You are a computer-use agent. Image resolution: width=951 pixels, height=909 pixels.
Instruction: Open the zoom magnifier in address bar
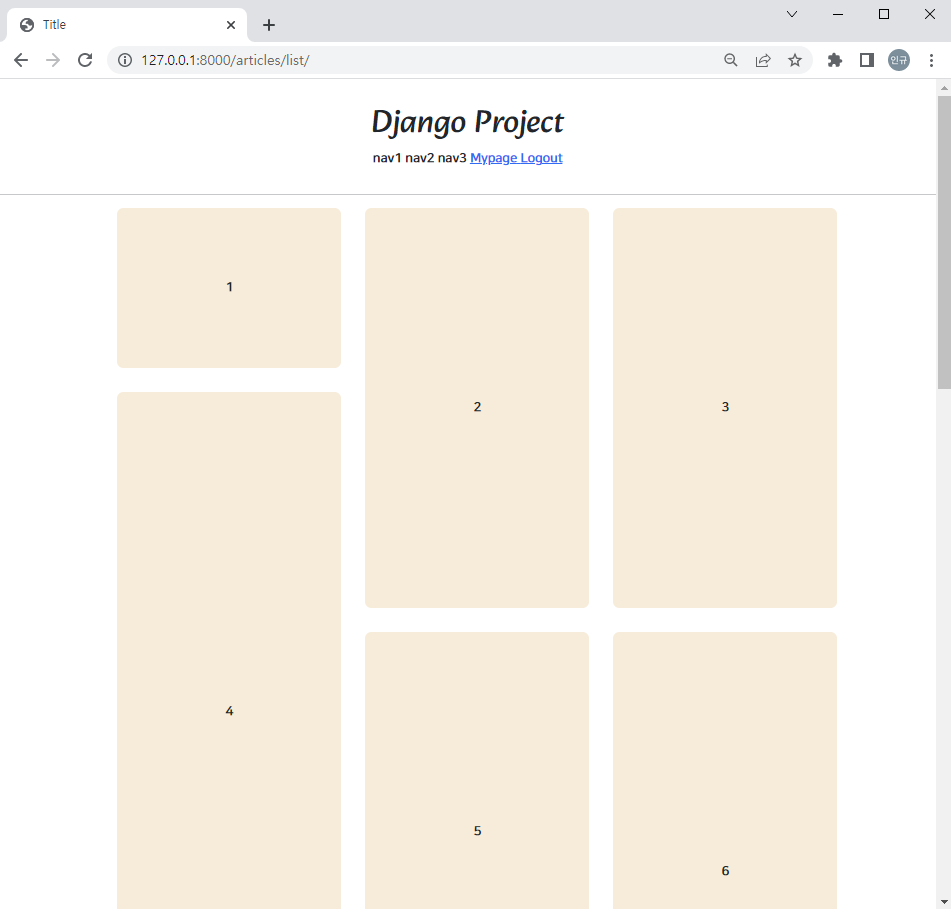[731, 60]
